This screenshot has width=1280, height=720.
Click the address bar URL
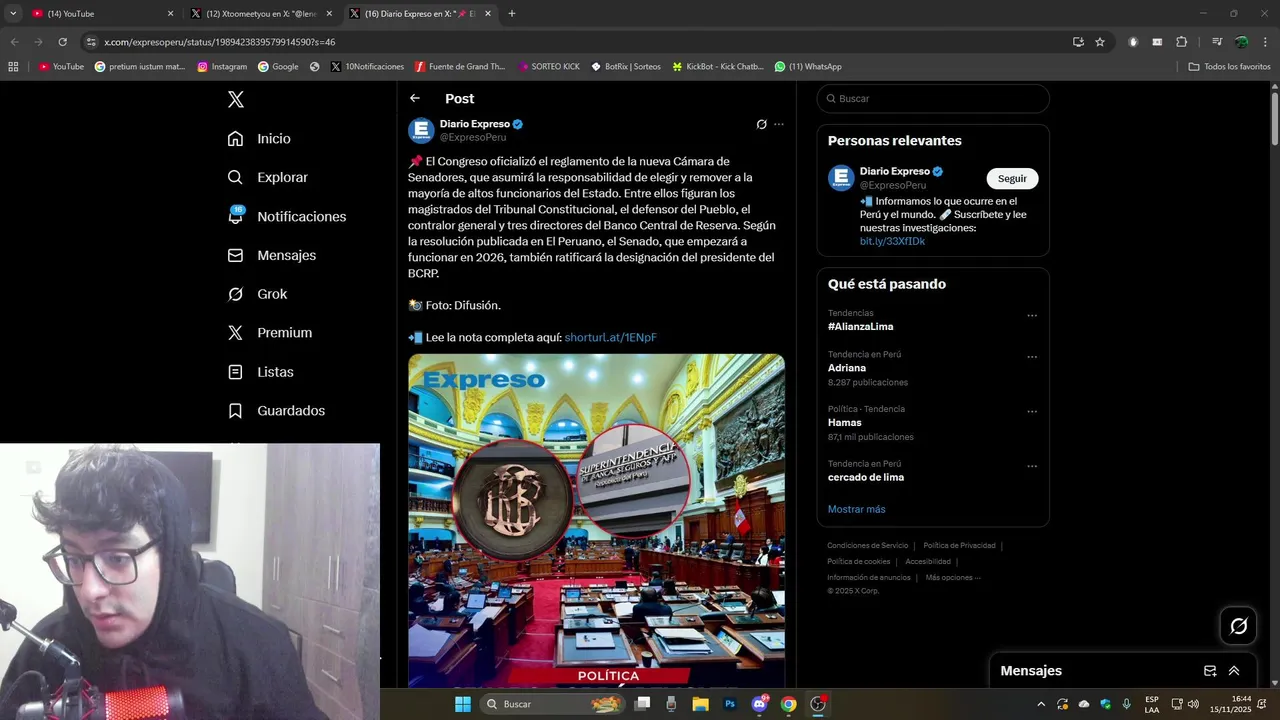click(219, 42)
